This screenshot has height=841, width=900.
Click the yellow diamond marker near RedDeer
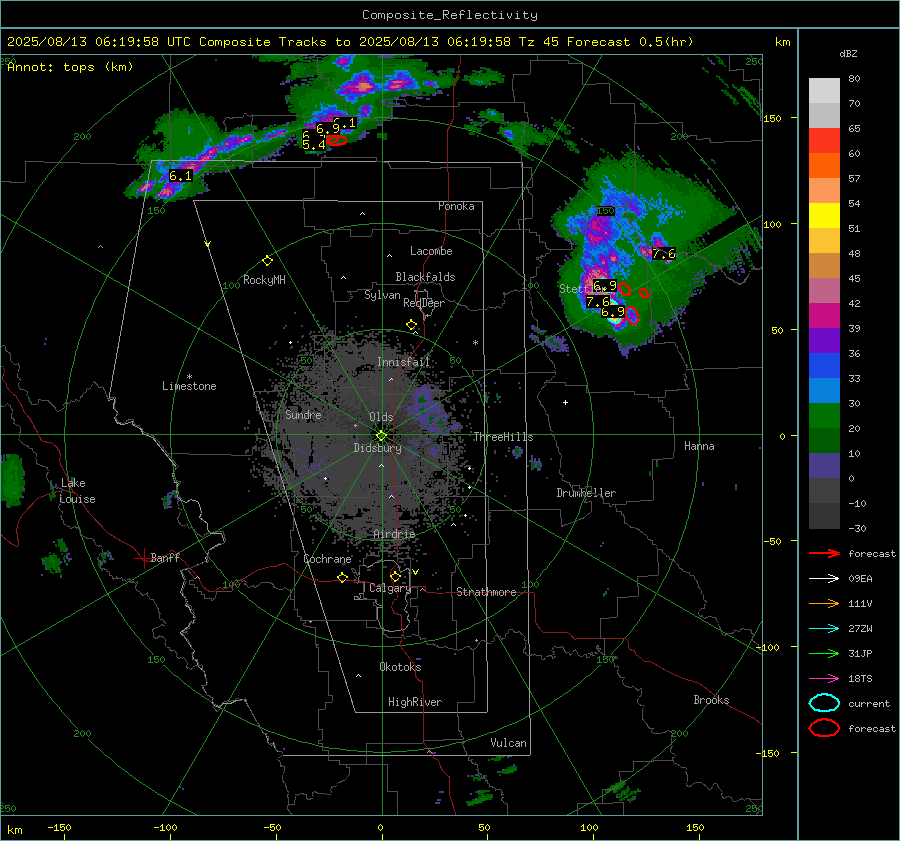point(411,325)
